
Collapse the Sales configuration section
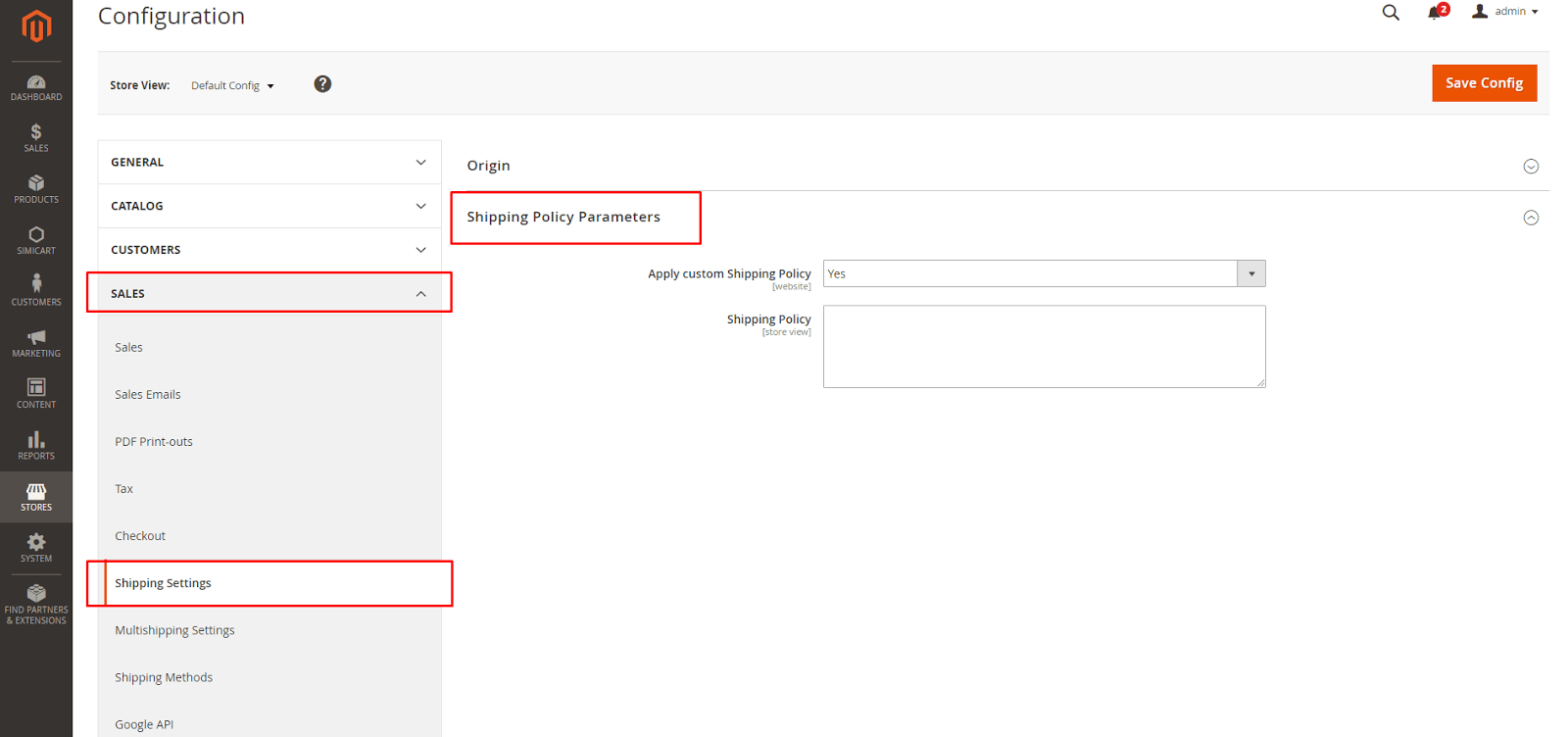tap(269, 293)
